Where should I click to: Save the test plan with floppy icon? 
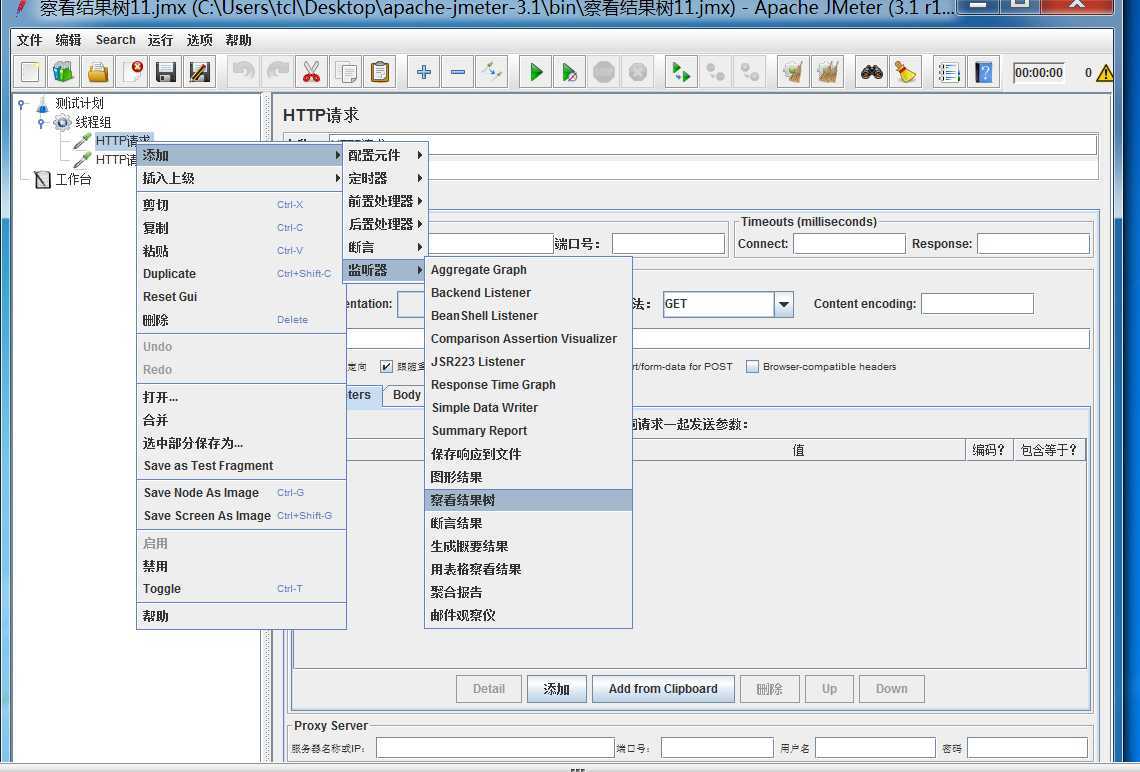(x=166, y=72)
